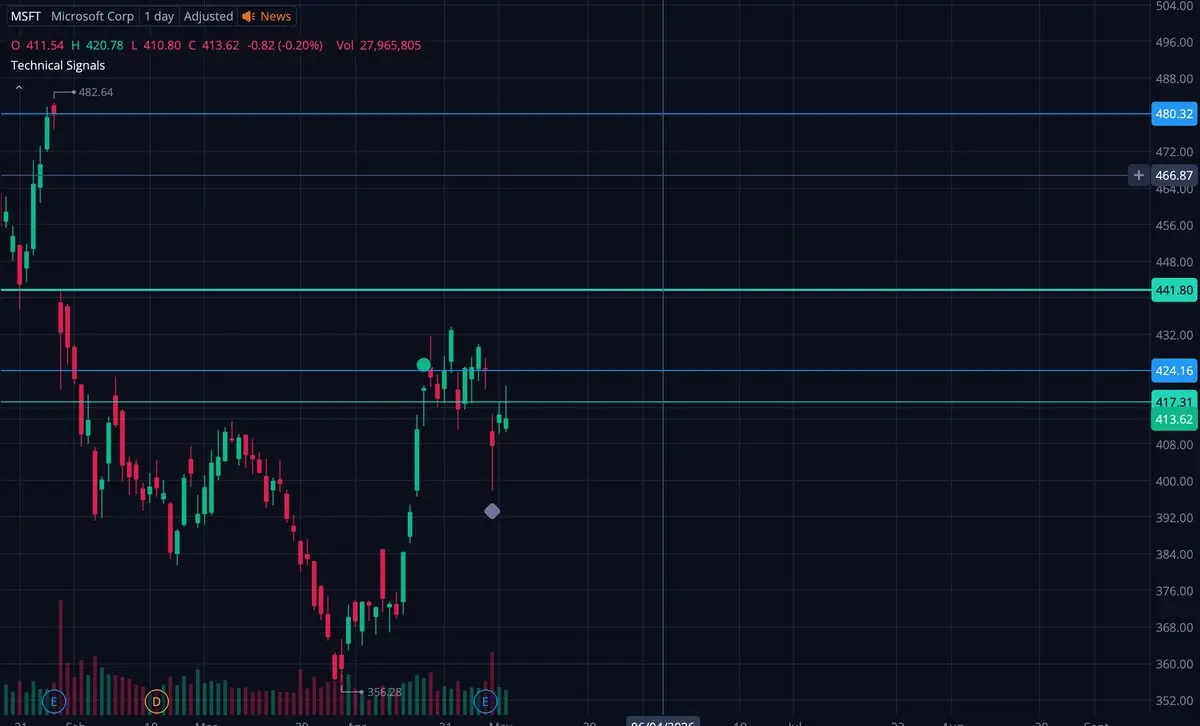Click the 408.00 axis label
The width and height of the screenshot is (1200, 726).
point(1174,444)
